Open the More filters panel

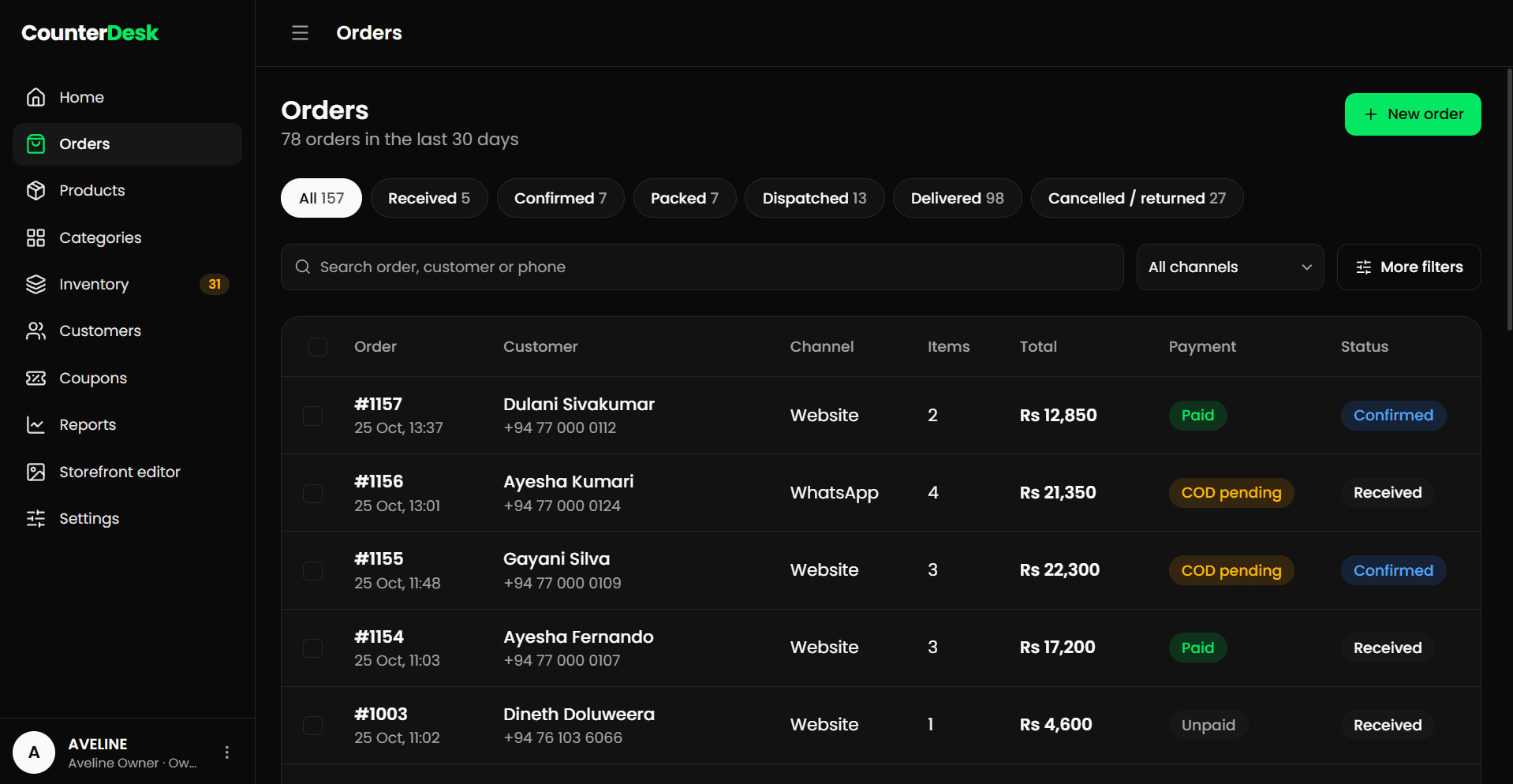coord(1409,267)
